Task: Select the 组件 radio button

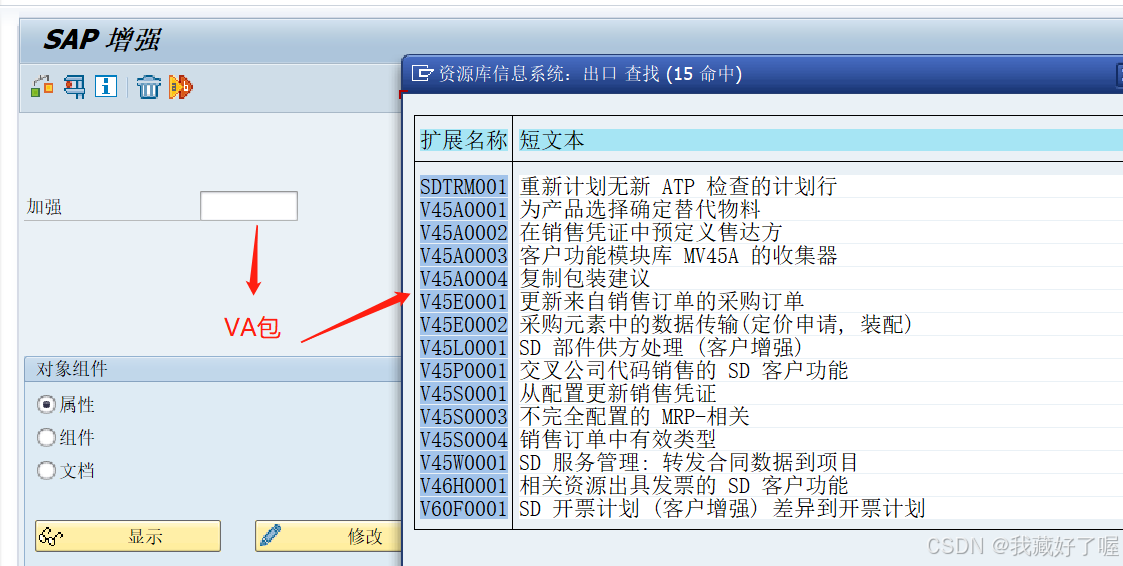Action: pos(47,438)
